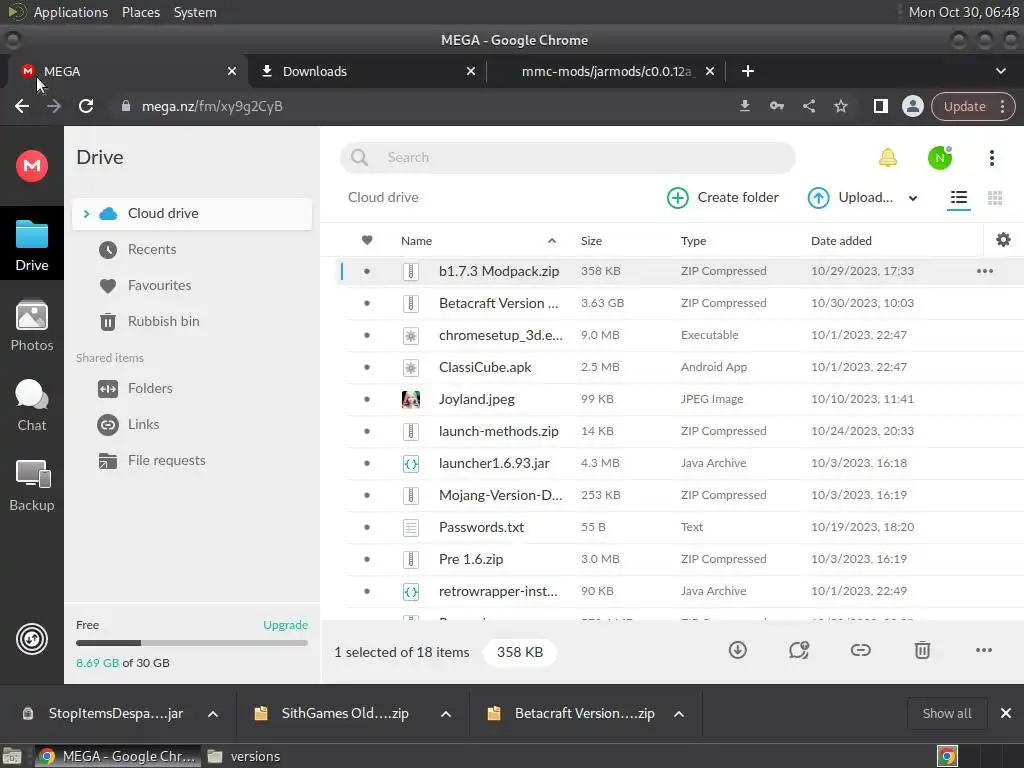Open Chrome side panel
The image size is (1024, 768).
880,106
